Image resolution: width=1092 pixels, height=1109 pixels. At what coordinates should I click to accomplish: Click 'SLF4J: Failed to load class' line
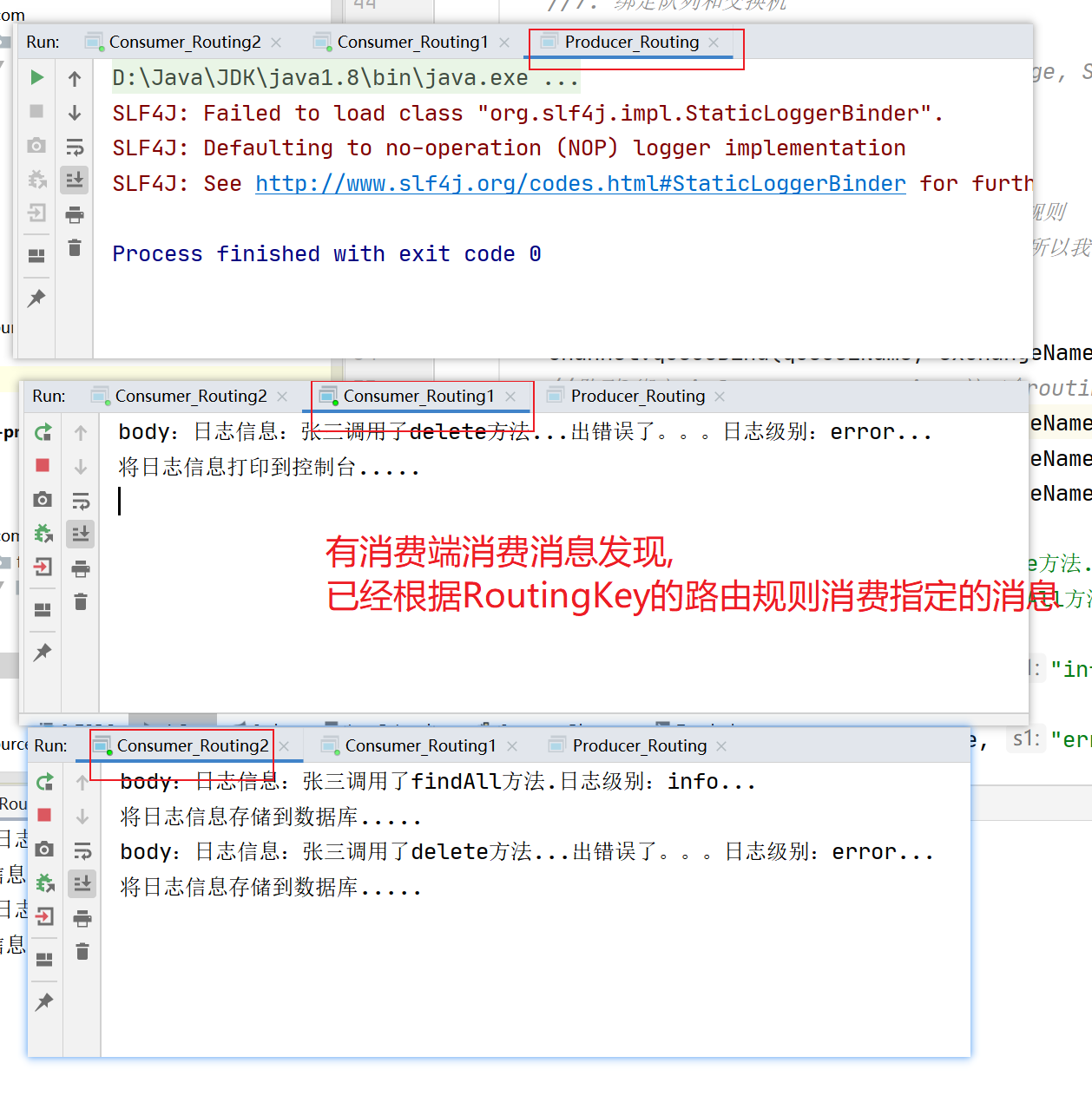tap(528, 113)
